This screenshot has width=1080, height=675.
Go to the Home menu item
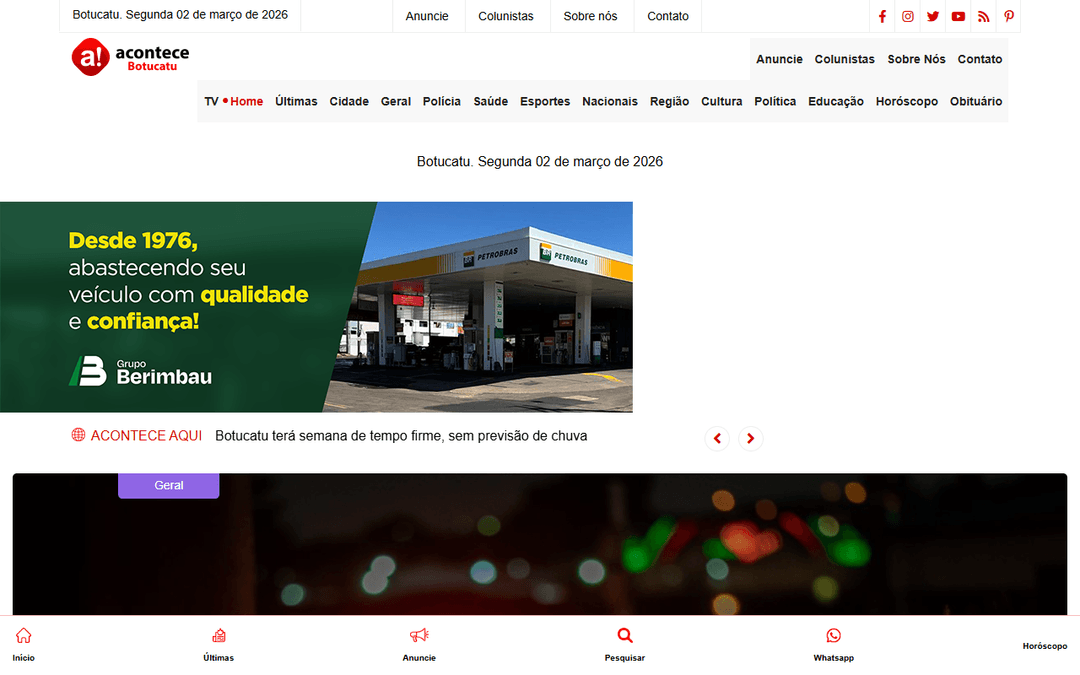247,101
